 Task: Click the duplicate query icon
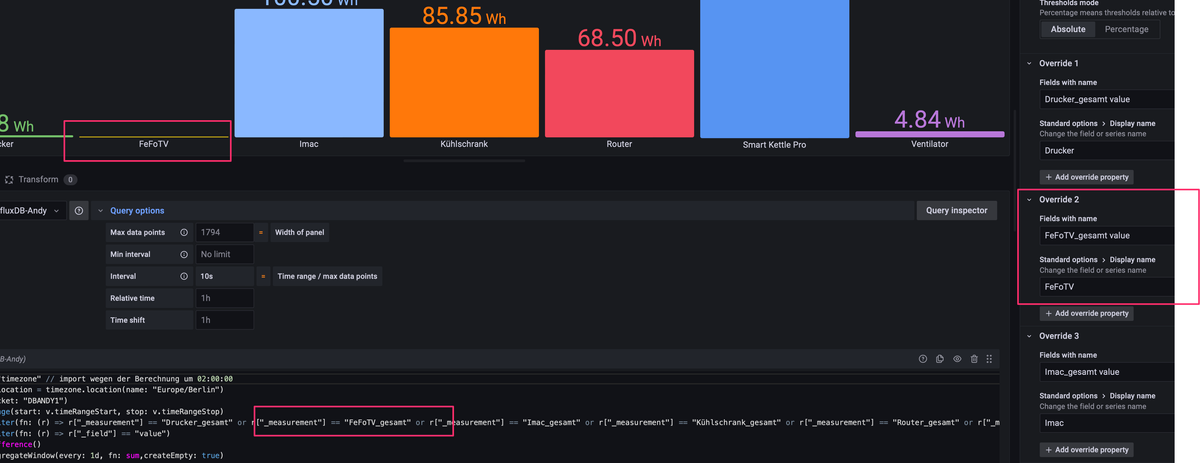[940, 359]
